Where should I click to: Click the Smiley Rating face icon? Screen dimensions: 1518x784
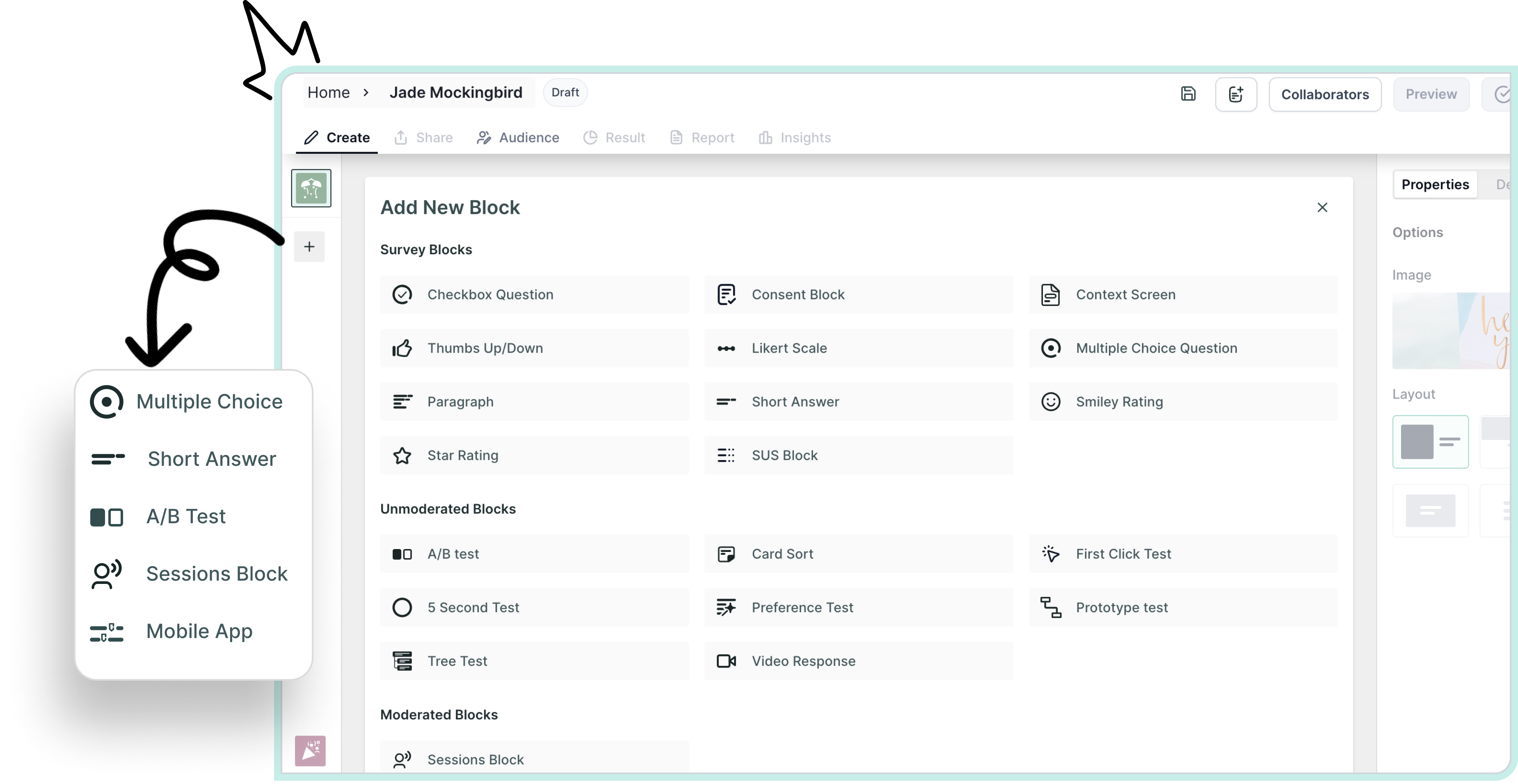tap(1050, 402)
